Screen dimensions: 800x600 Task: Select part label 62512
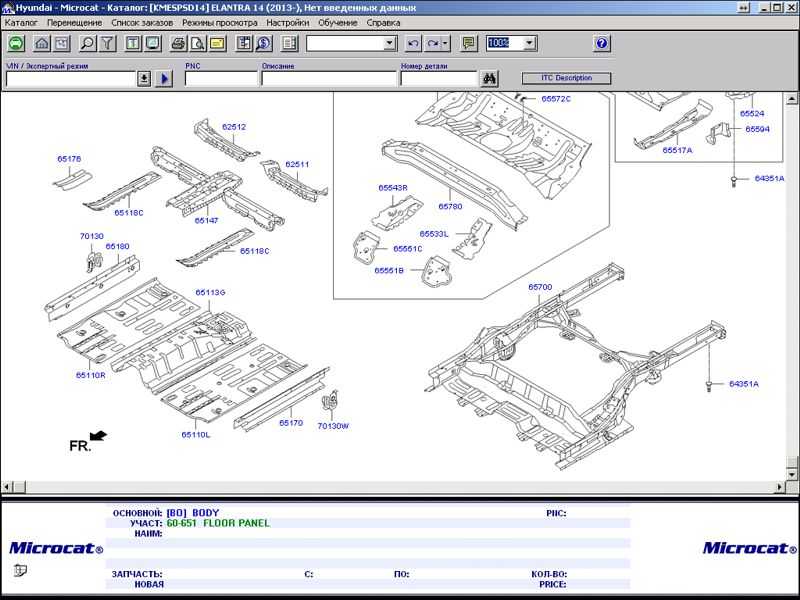point(234,127)
